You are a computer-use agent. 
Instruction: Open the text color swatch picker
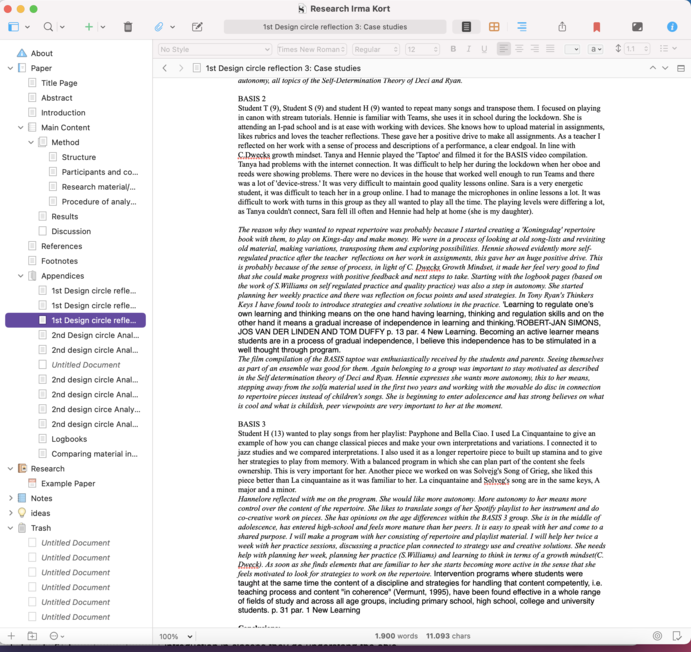[x=571, y=49]
